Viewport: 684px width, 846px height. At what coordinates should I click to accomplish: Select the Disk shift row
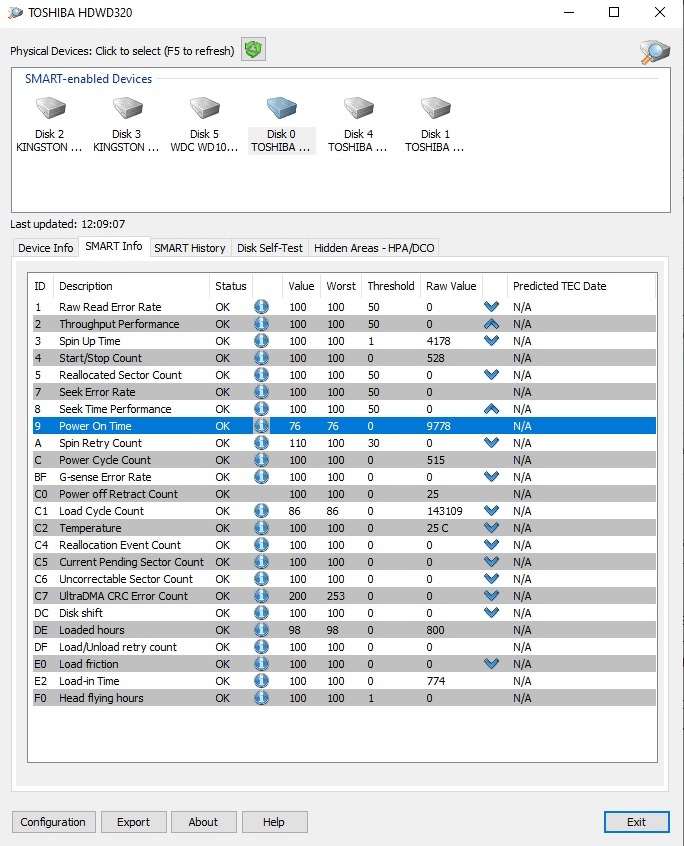[x=344, y=613]
